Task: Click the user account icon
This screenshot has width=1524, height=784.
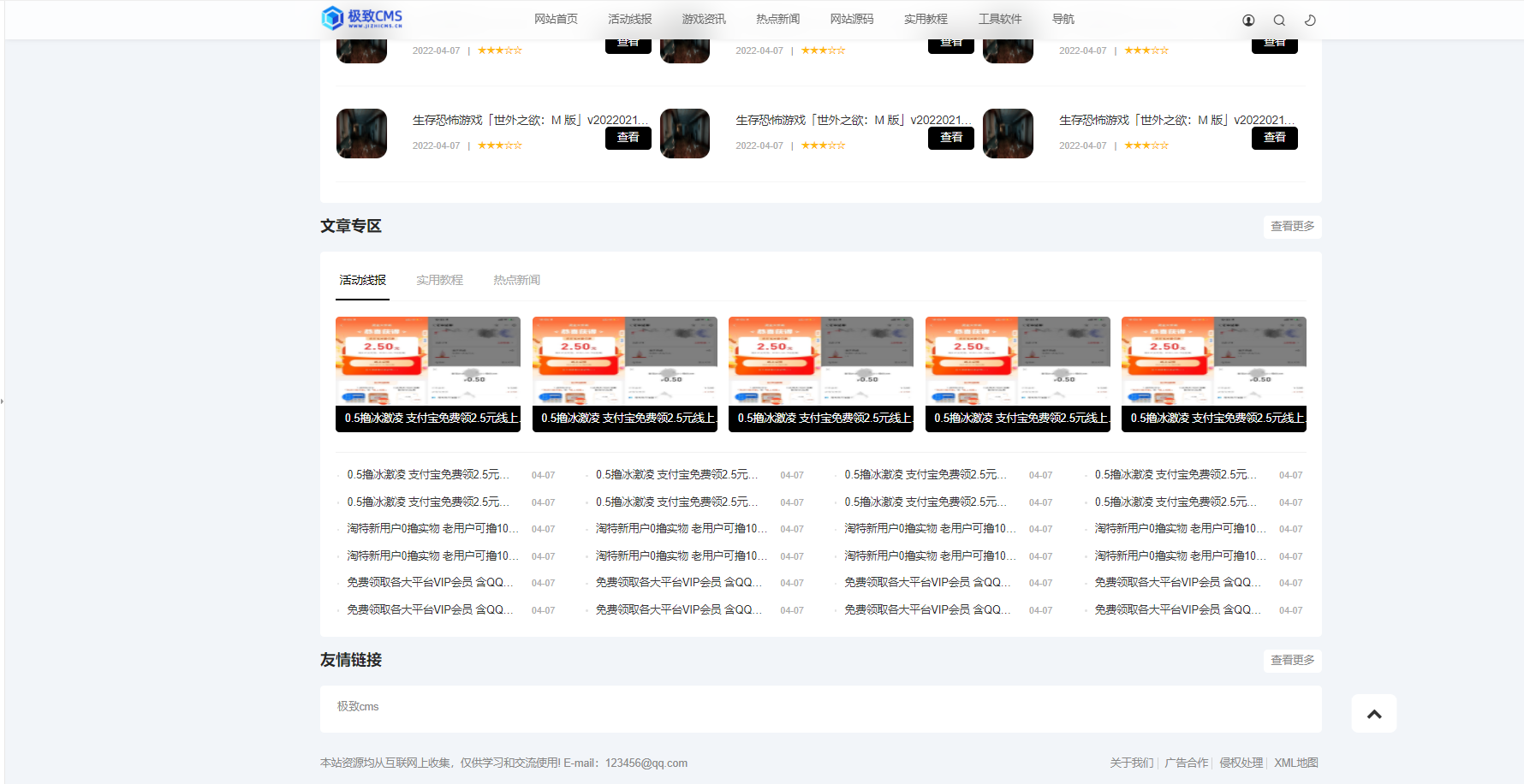Action: pyautogui.click(x=1247, y=19)
